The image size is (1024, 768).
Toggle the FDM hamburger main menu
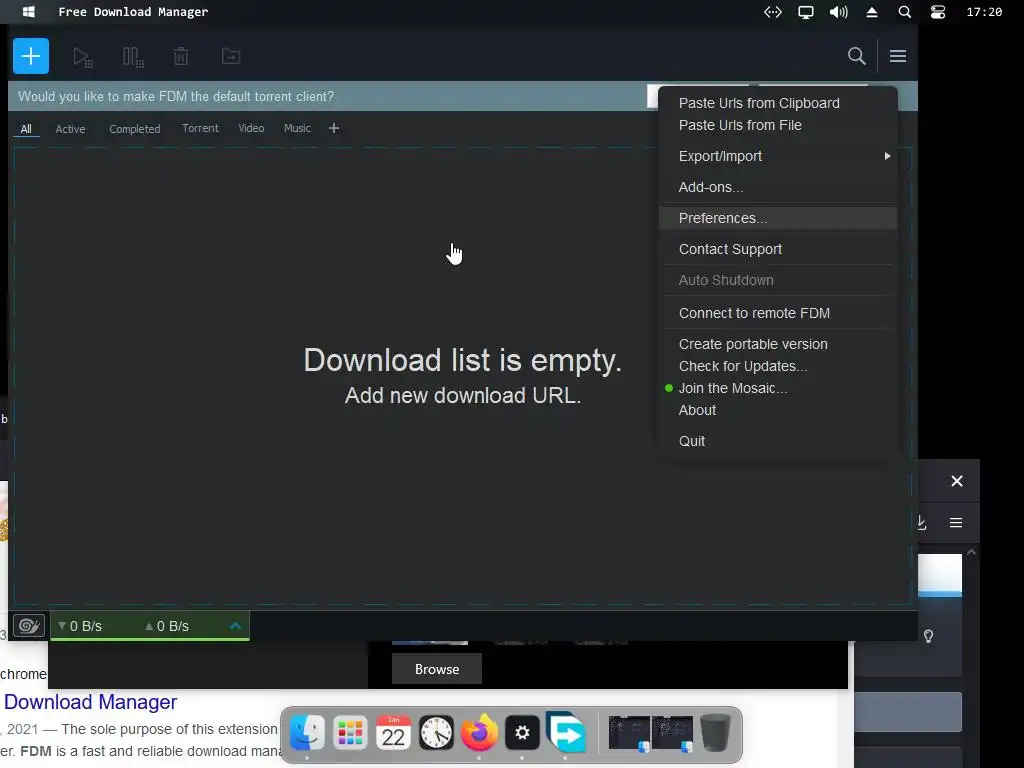(897, 56)
